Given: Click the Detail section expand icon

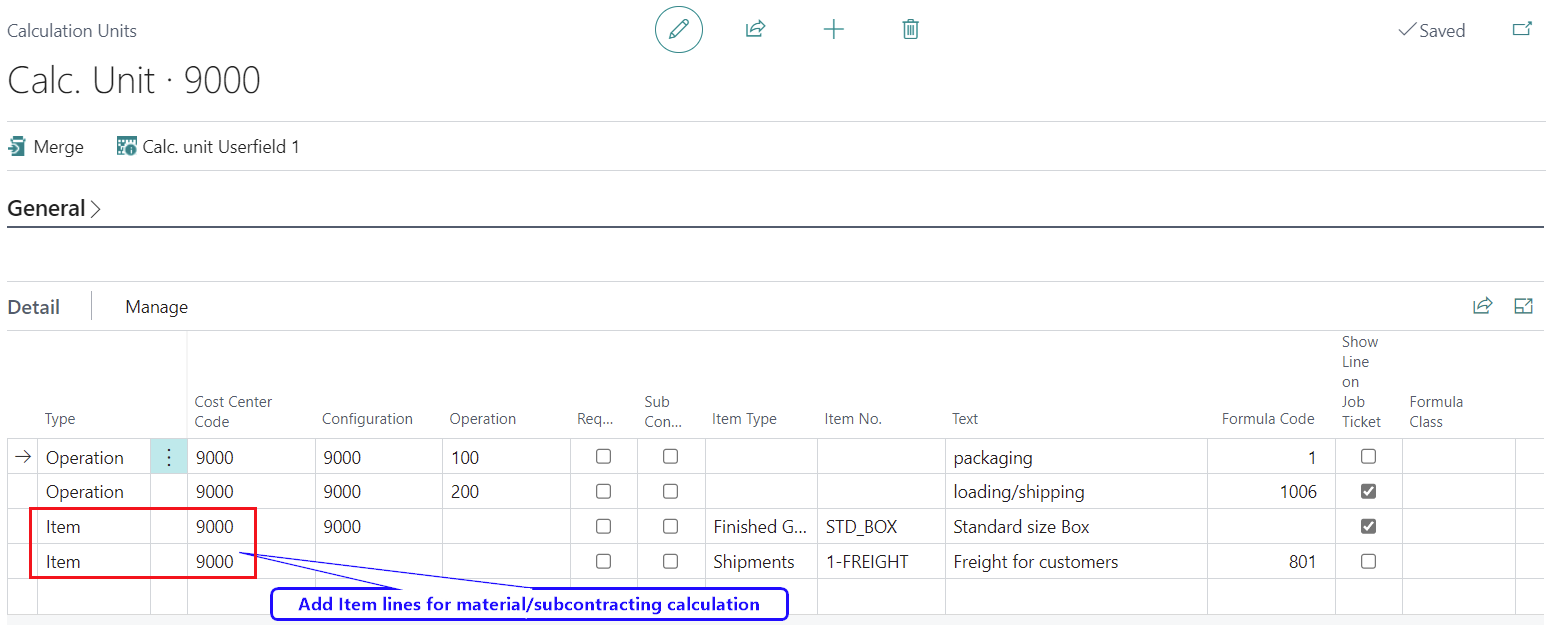Looking at the screenshot, I should (1523, 306).
